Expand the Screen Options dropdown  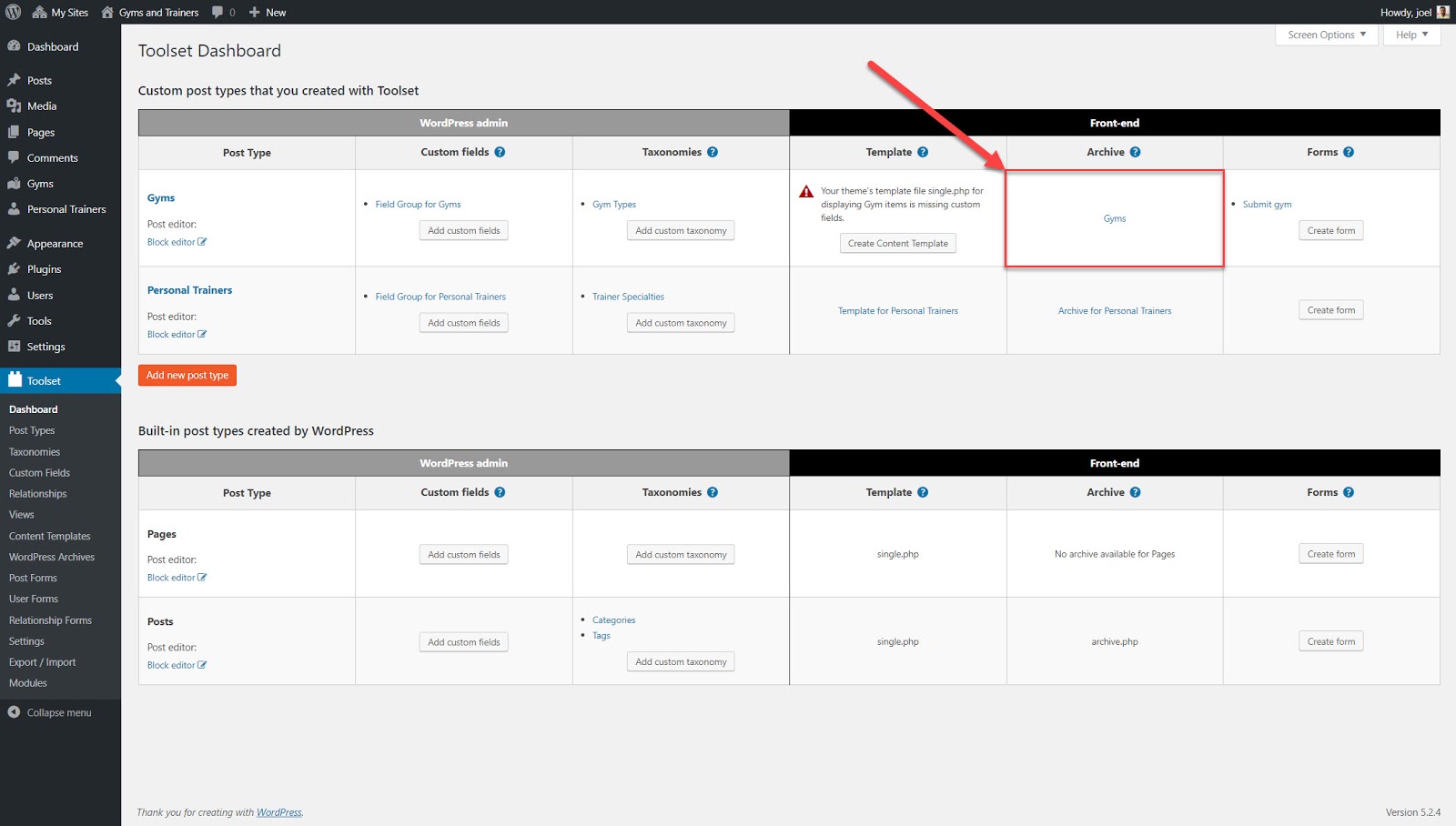coord(1325,35)
